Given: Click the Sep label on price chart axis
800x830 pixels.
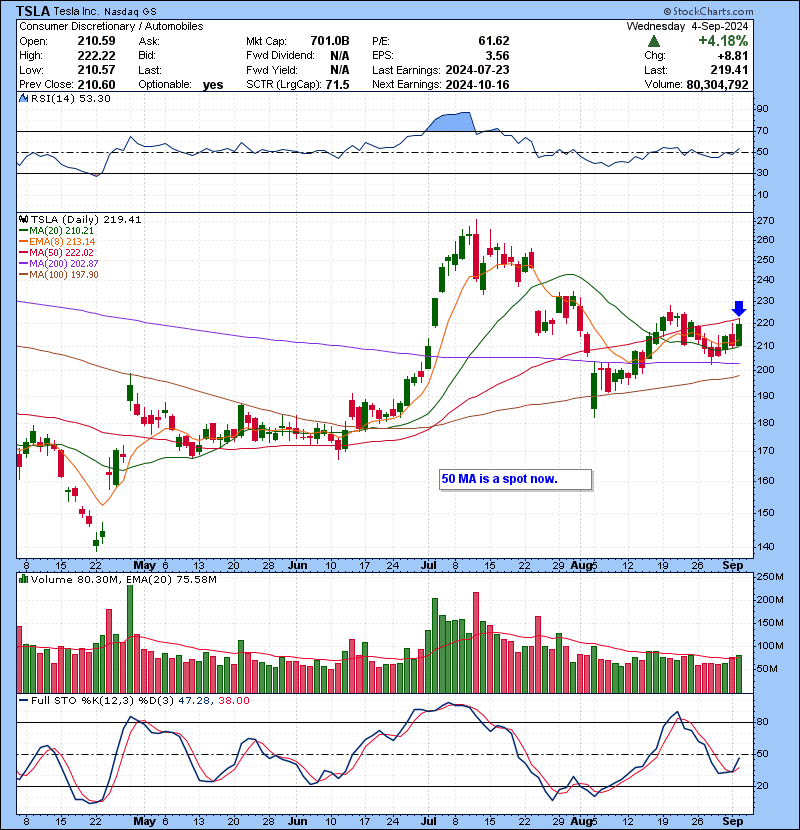Looking at the screenshot, I should tap(733, 565).
